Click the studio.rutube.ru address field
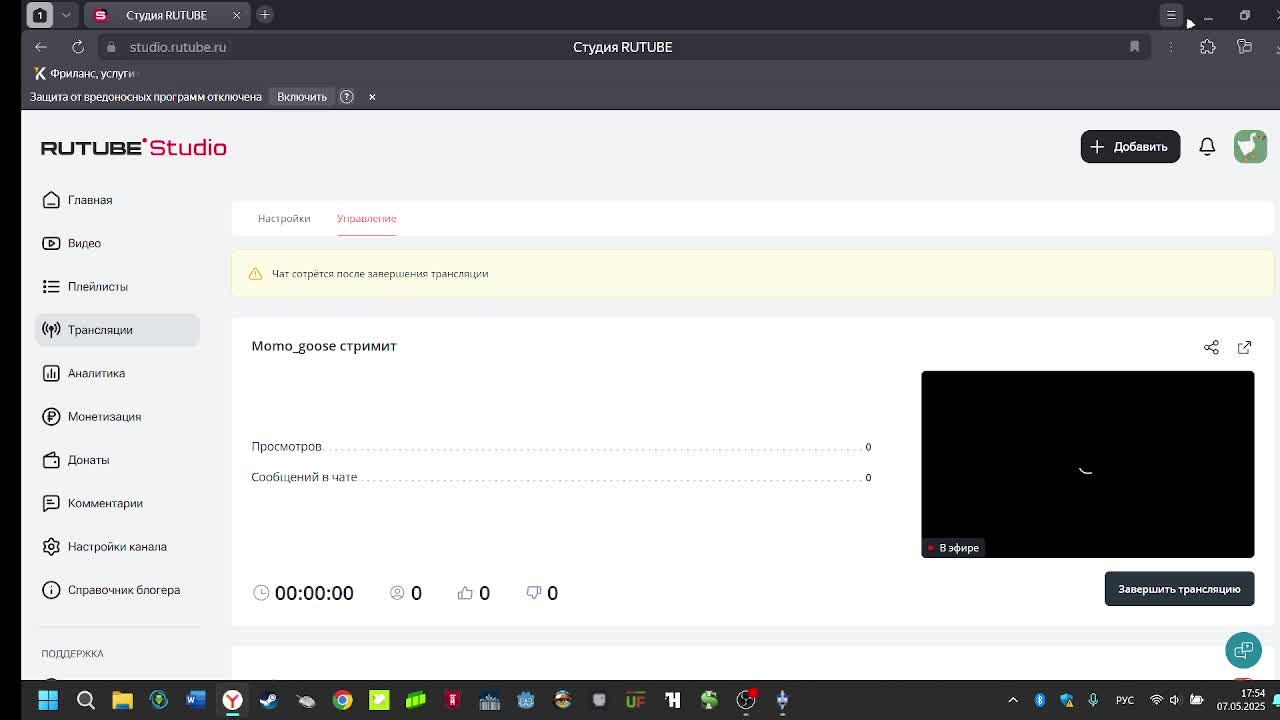This screenshot has width=1280, height=720. [x=177, y=47]
